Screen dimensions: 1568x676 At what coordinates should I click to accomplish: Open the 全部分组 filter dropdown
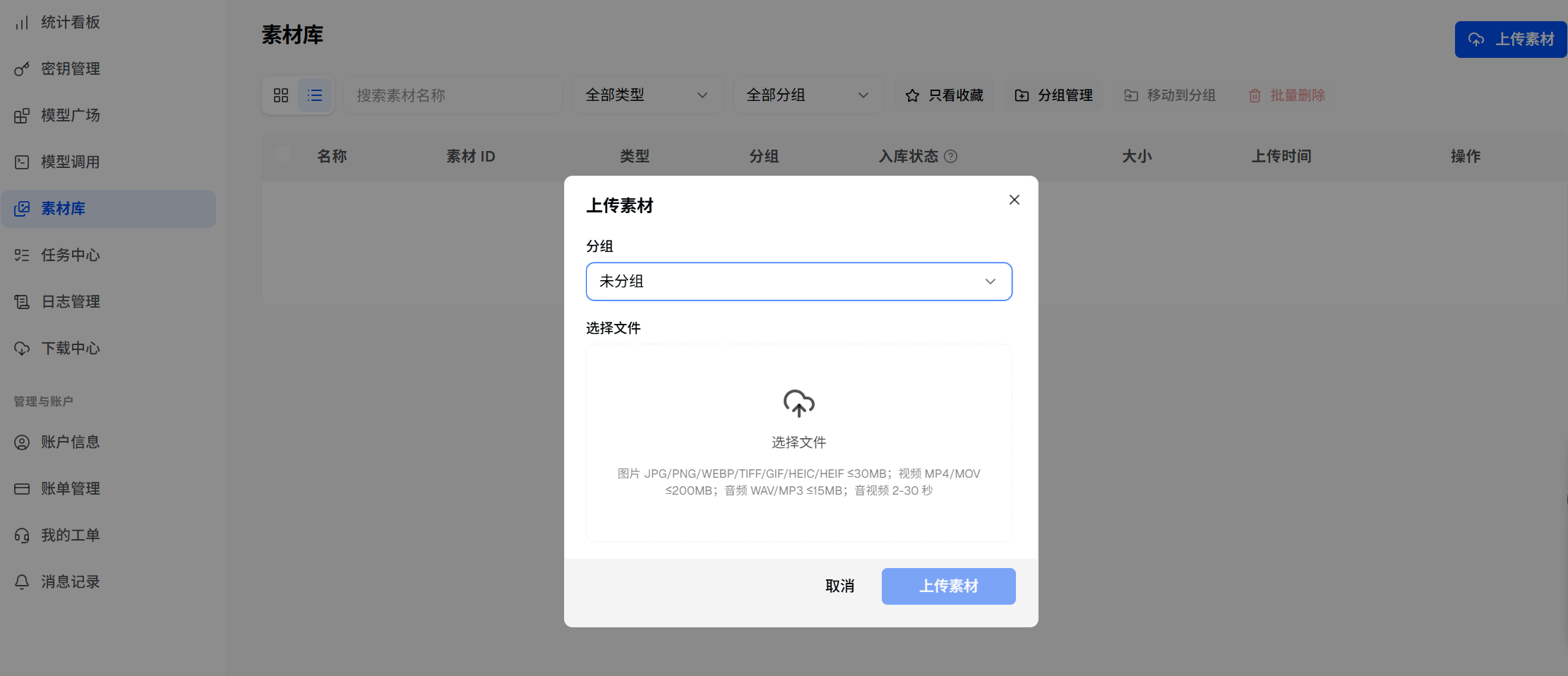tap(808, 95)
